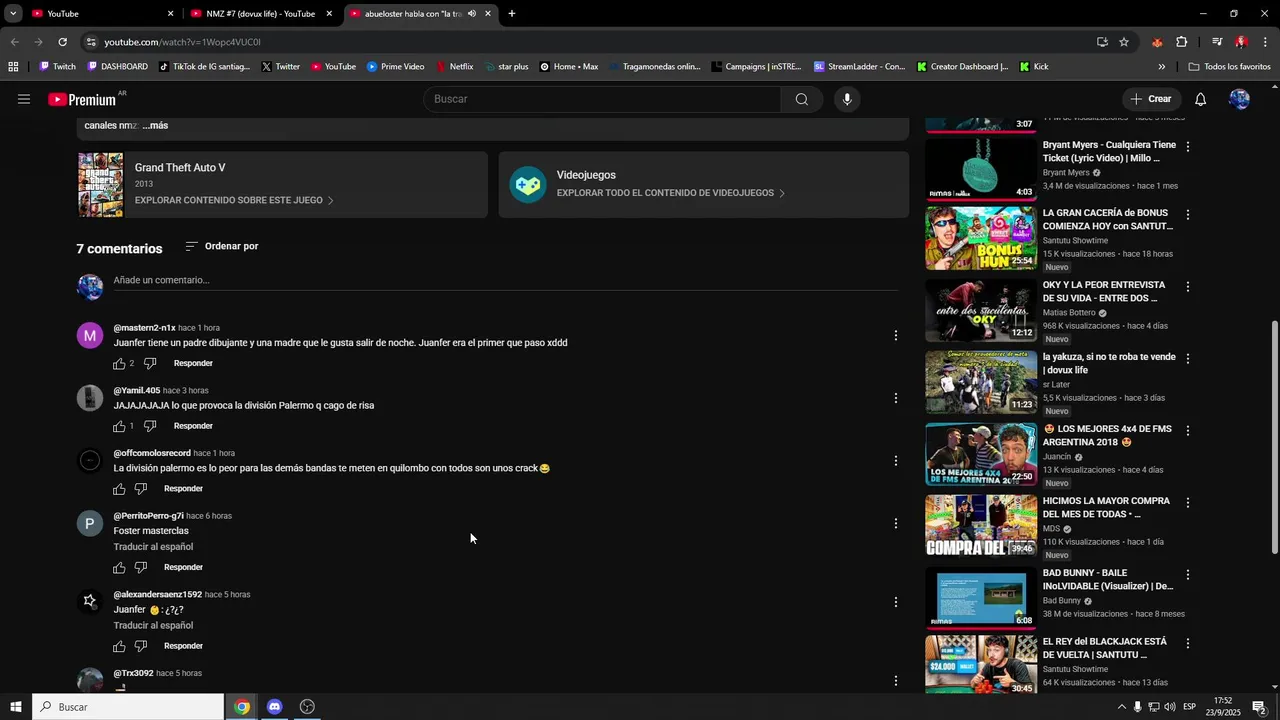Image resolution: width=1280 pixels, height=720 pixels.
Task: Open options menu for @Yamil.405 comment
Action: point(895,398)
